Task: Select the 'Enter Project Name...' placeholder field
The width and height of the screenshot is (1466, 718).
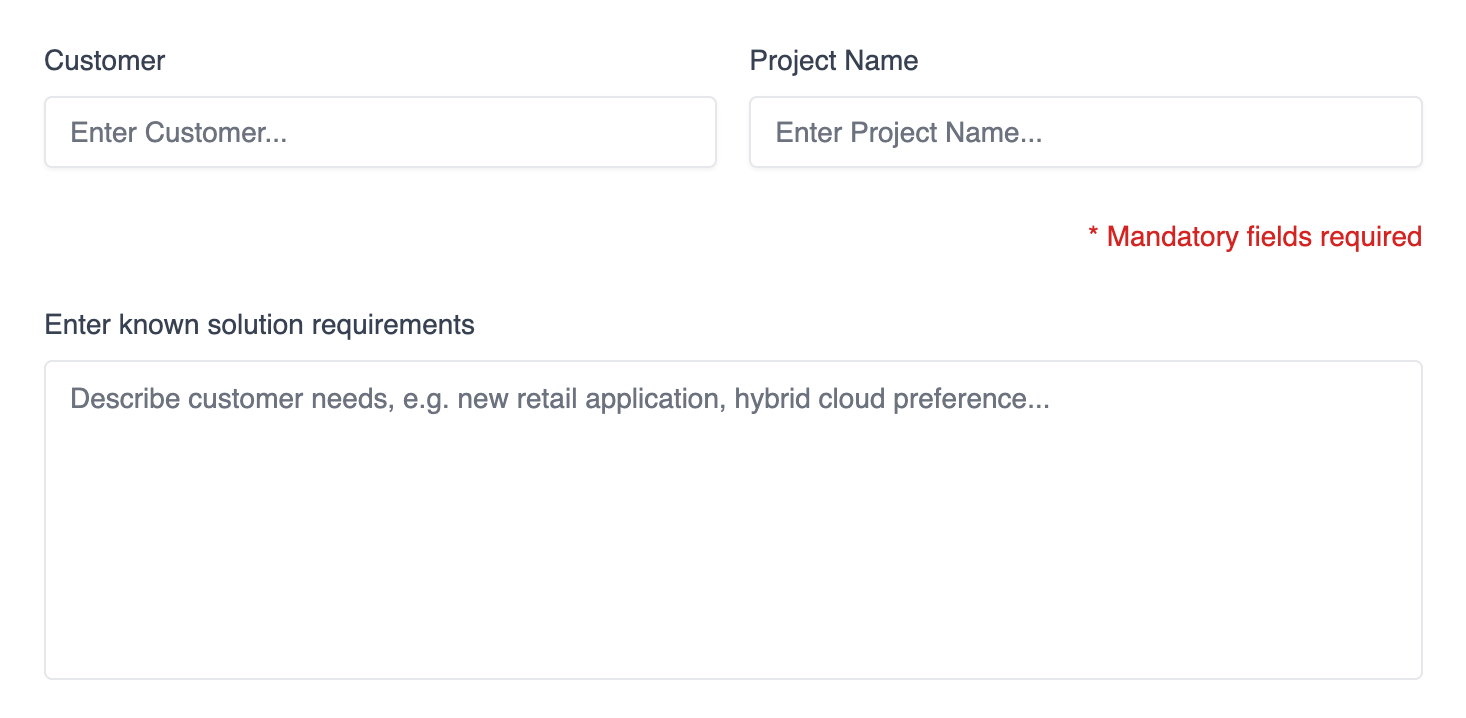Action: point(1085,132)
